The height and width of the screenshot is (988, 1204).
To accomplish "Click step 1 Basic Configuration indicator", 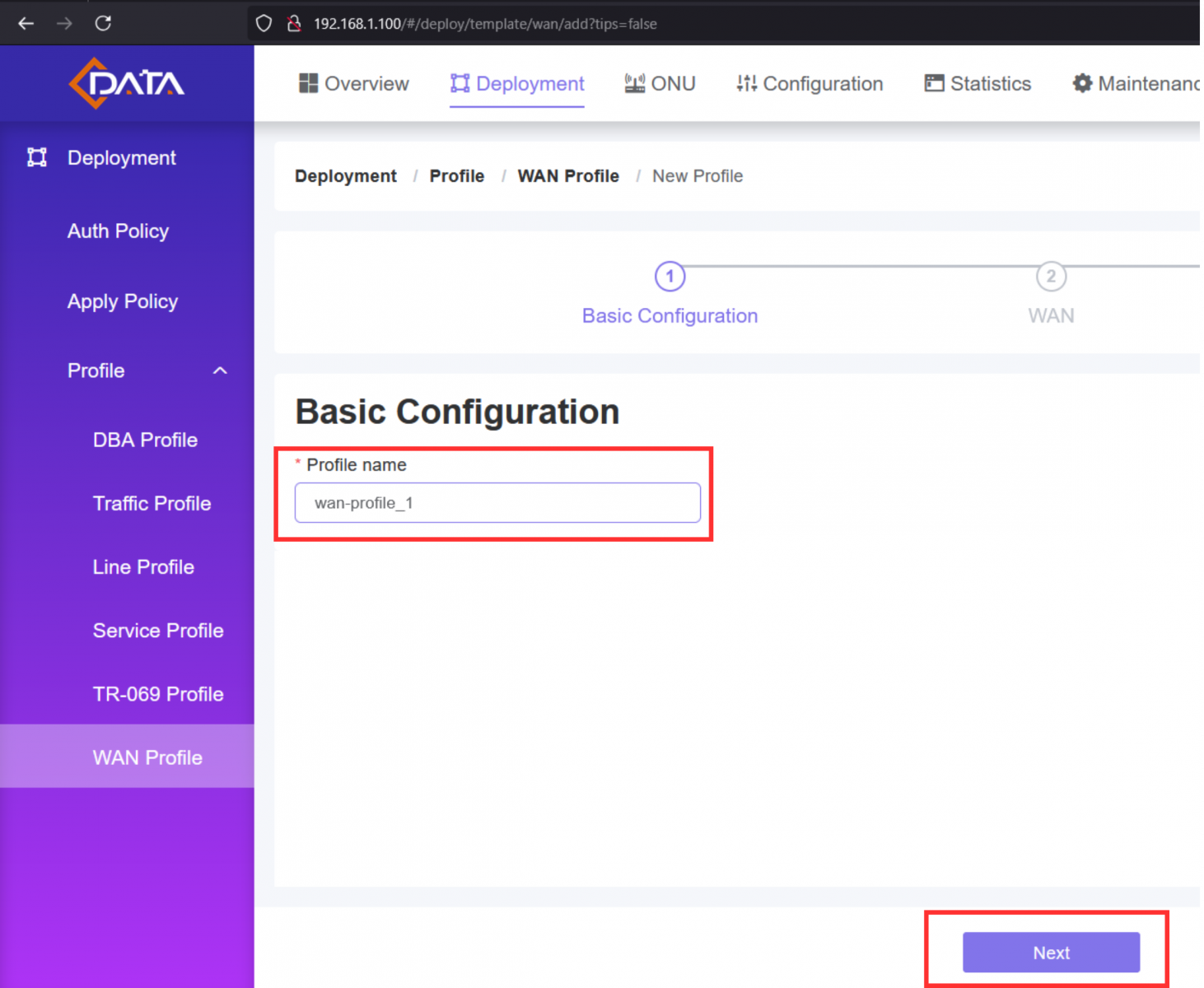I will 670,277.
